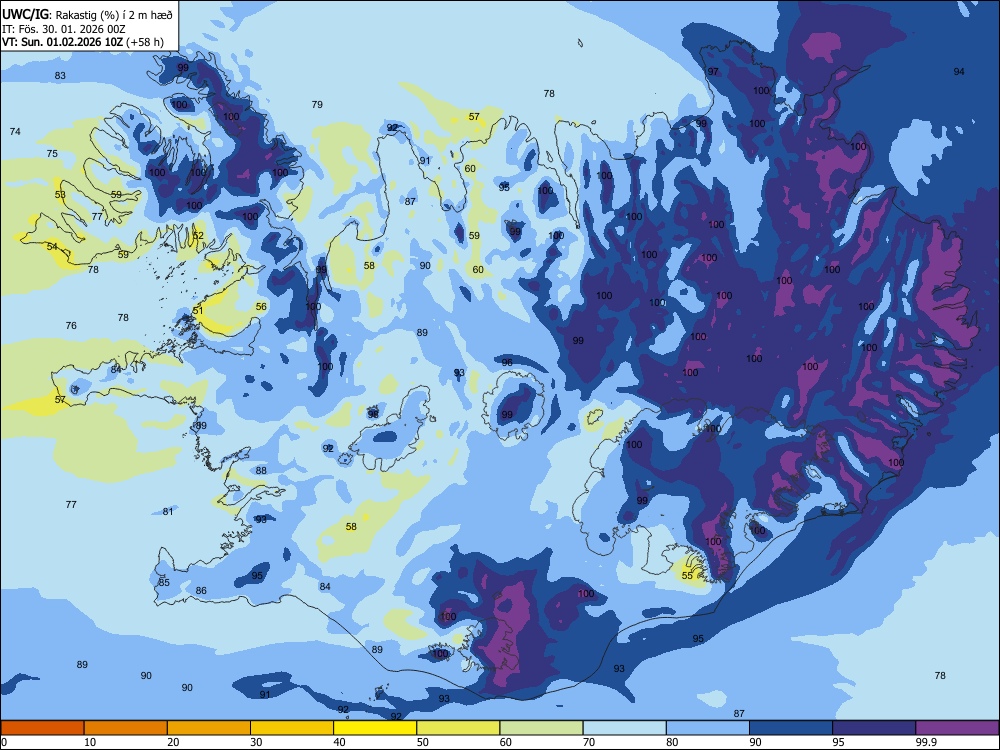
Task: Click the 99.9 legend tick label
Action: [x=926, y=742]
